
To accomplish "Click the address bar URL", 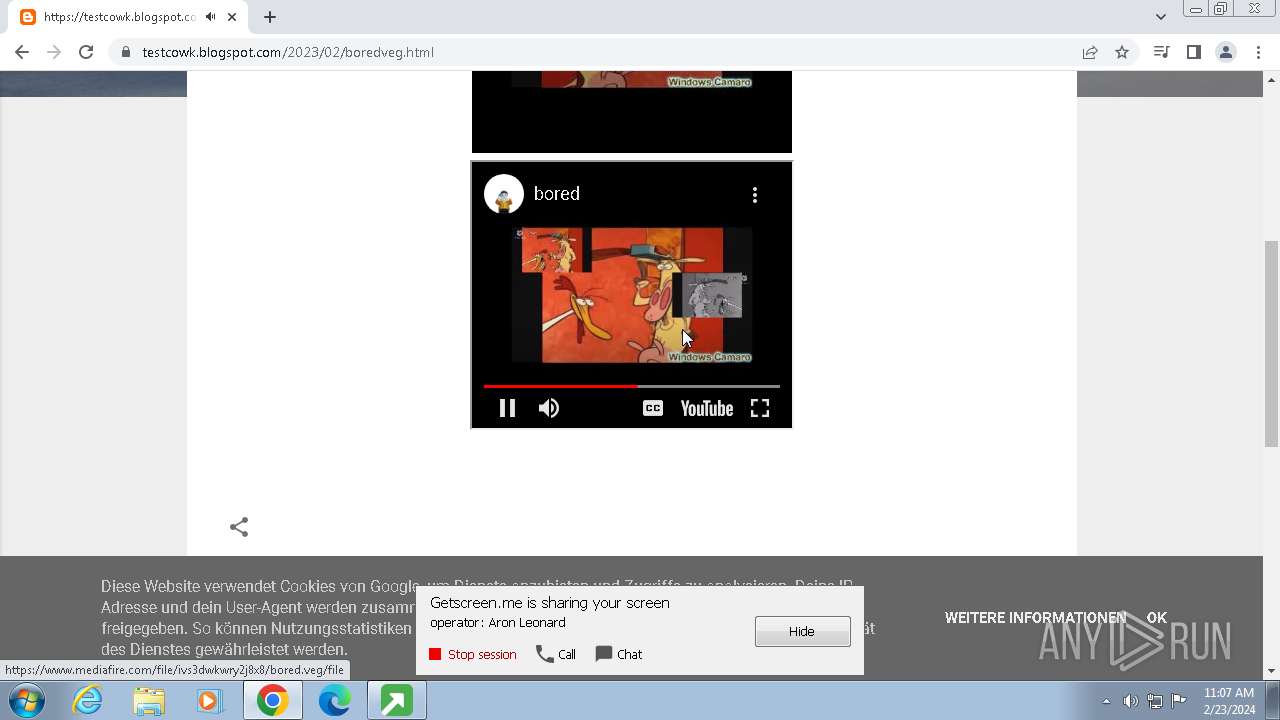I will pos(288,52).
